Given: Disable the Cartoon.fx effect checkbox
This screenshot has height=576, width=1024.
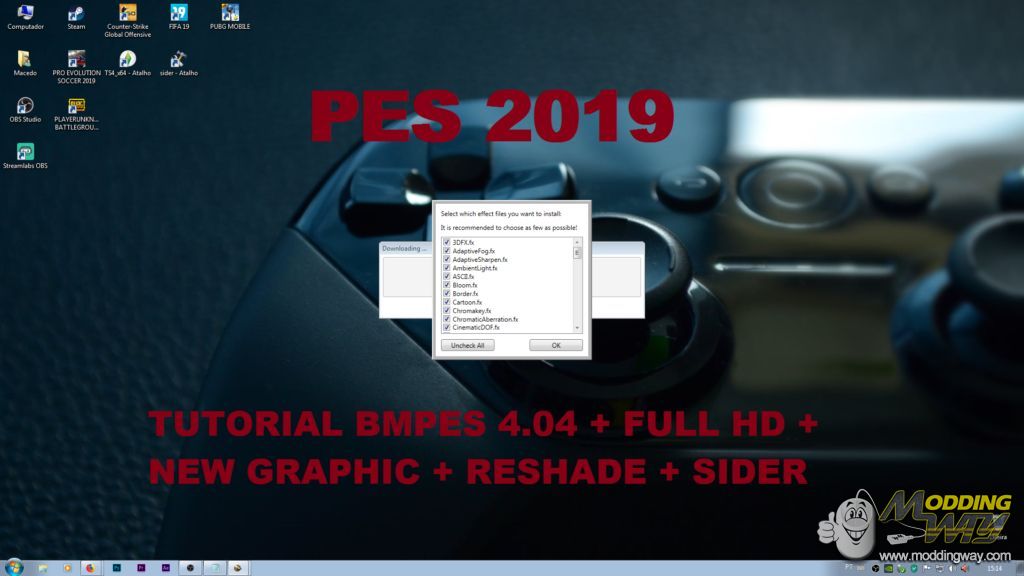Looking at the screenshot, I should click(x=447, y=302).
